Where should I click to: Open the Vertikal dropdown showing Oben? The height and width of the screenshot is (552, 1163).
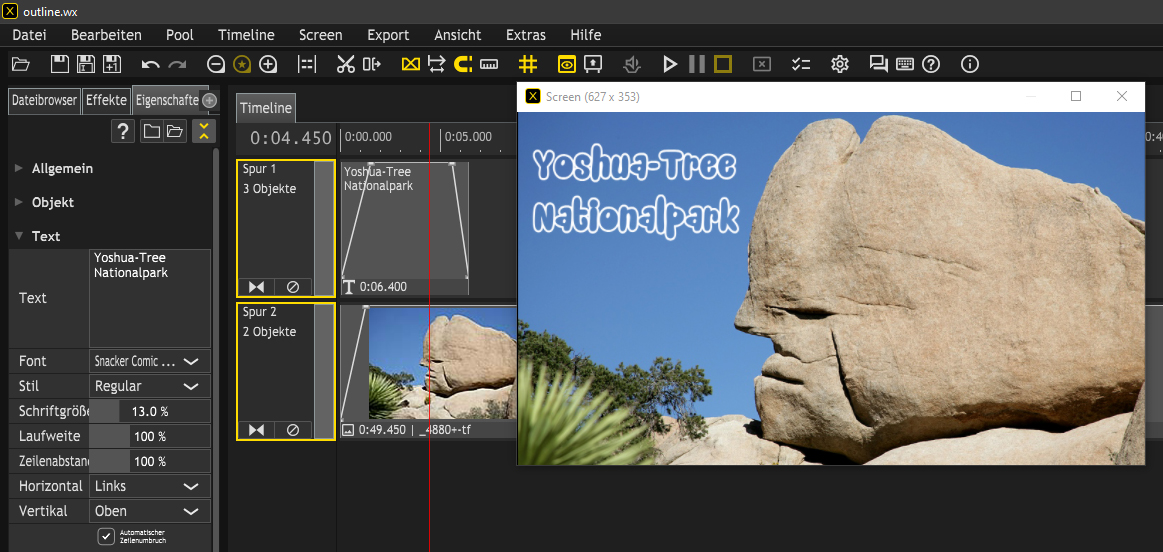150,511
